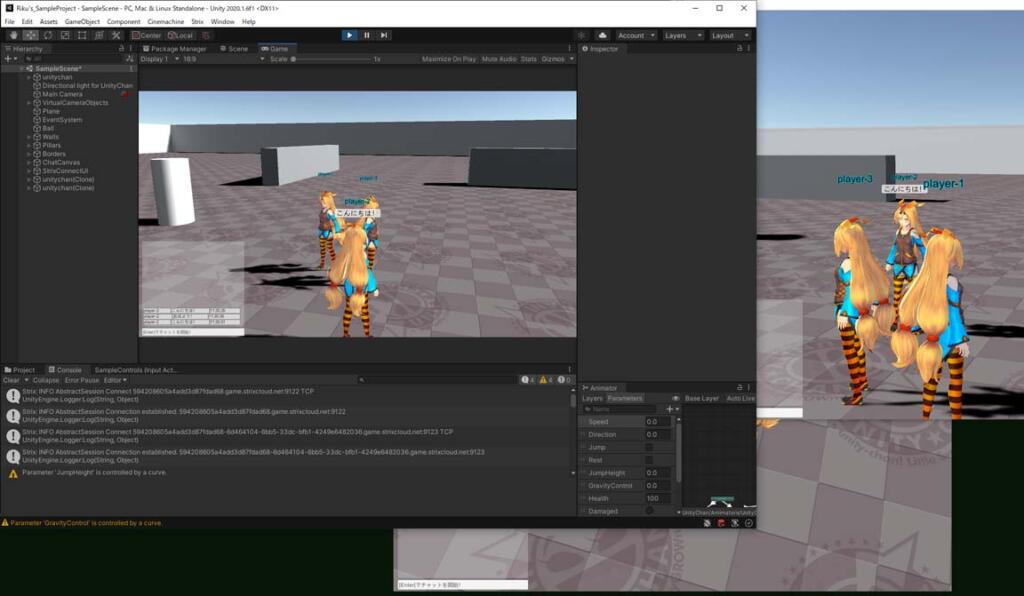The width and height of the screenshot is (1024, 596).
Task: Open custom editor tools icon
Action: 116,35
